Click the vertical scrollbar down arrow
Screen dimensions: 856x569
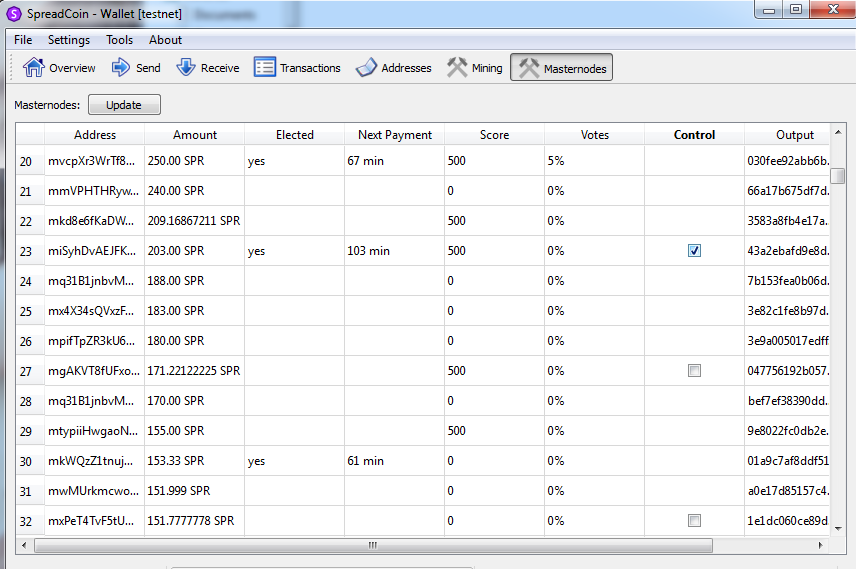[x=838, y=529]
